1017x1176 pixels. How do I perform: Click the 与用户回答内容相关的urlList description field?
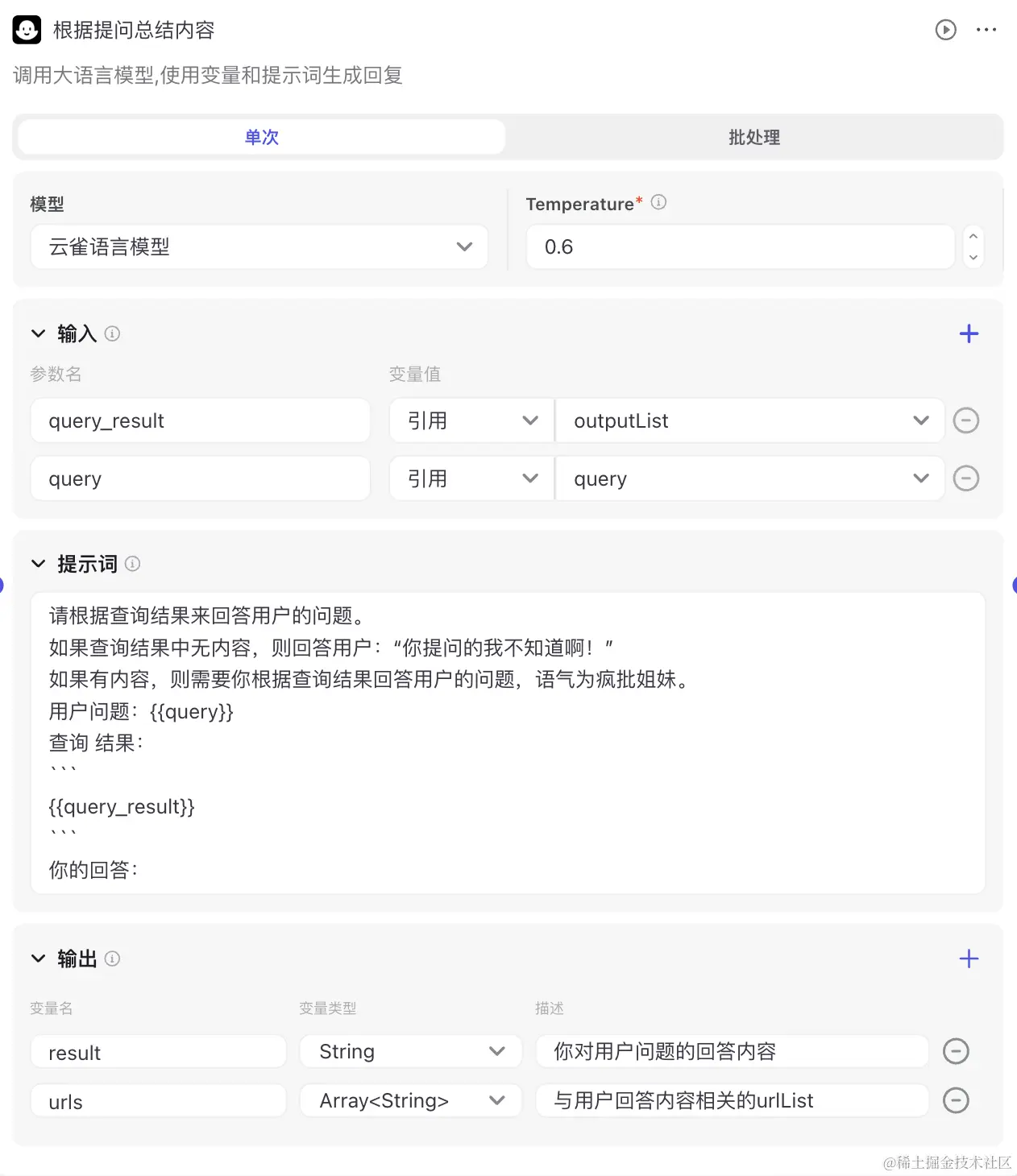(732, 1100)
